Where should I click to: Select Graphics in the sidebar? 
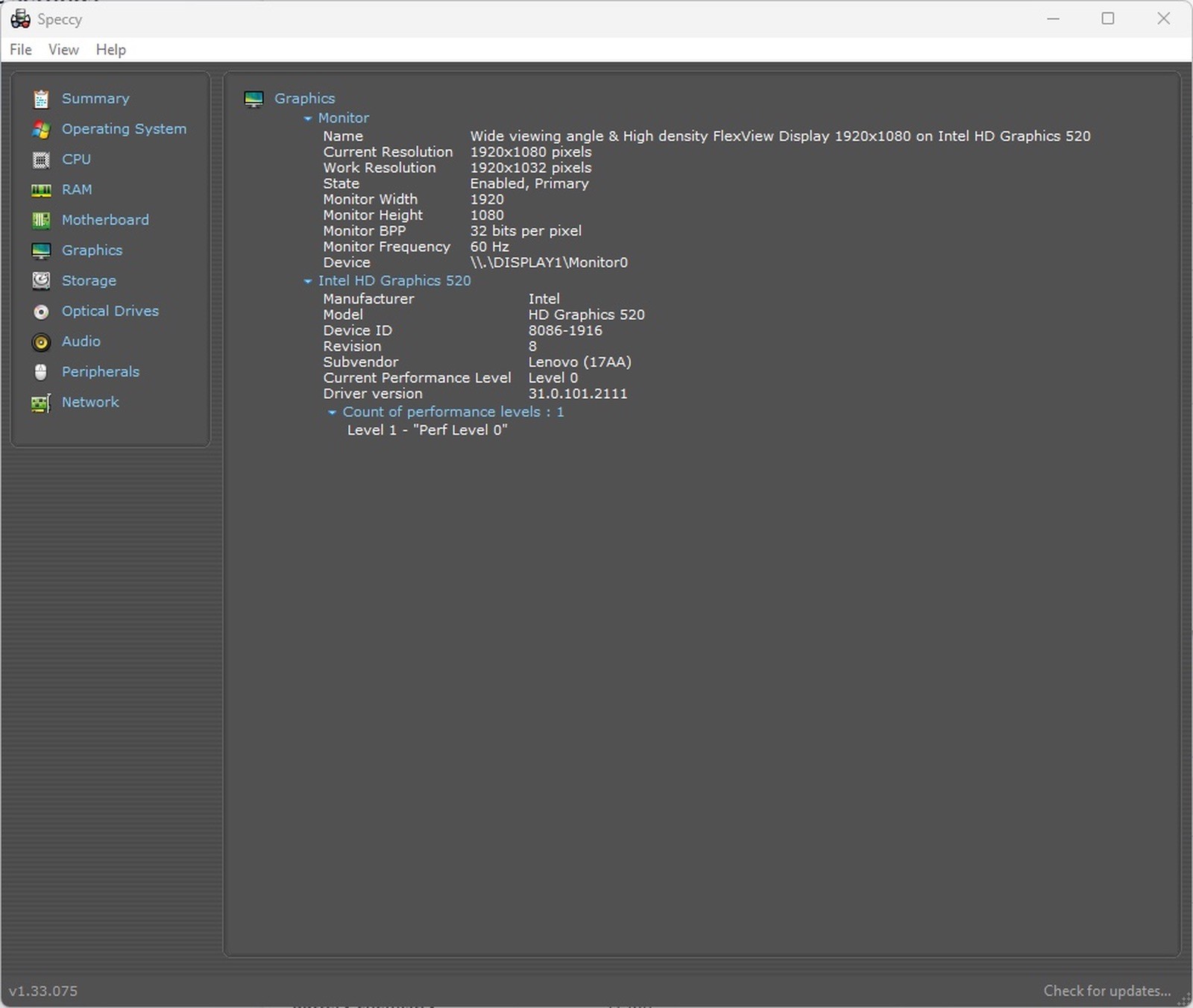click(x=92, y=251)
